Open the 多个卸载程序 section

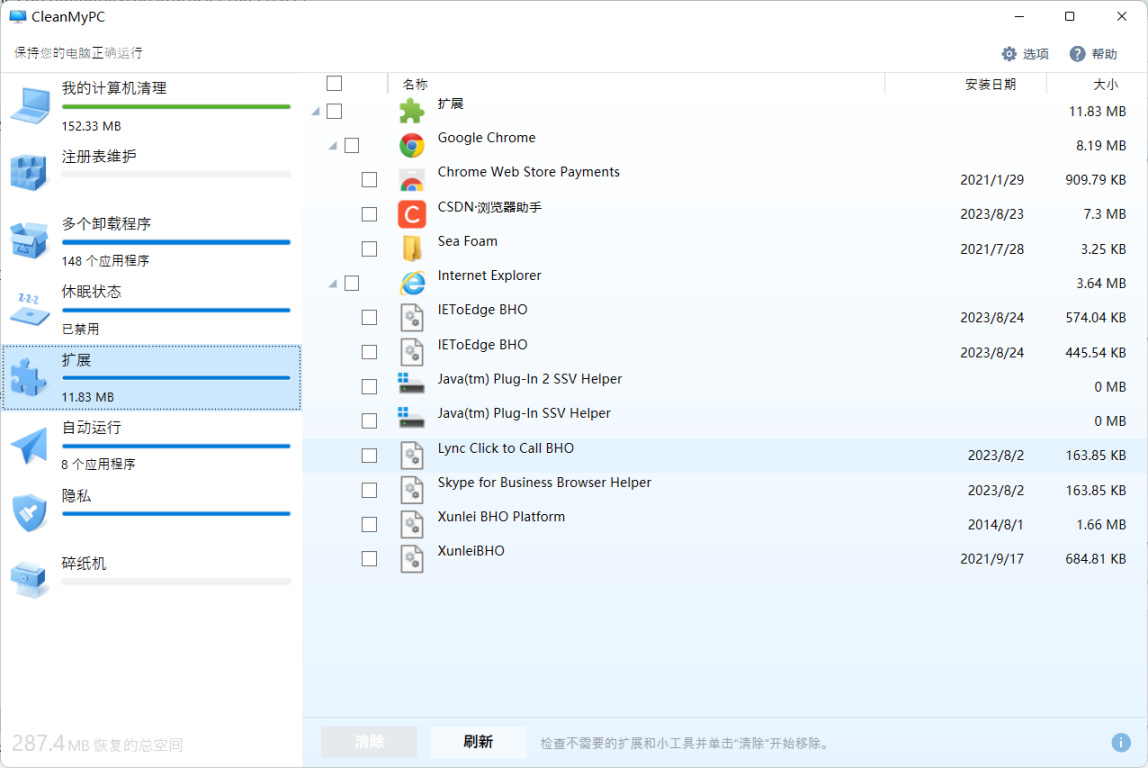click(152, 240)
